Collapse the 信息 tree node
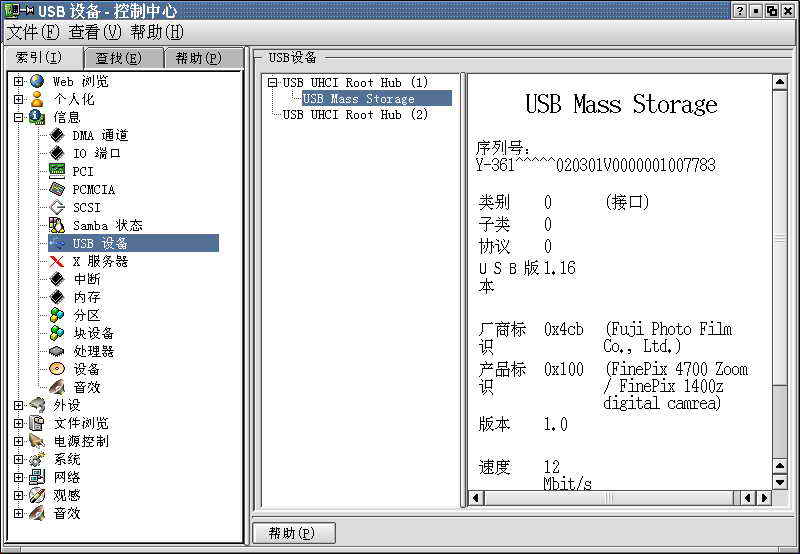Image resolution: width=800 pixels, height=554 pixels. pyautogui.click(x=18, y=117)
